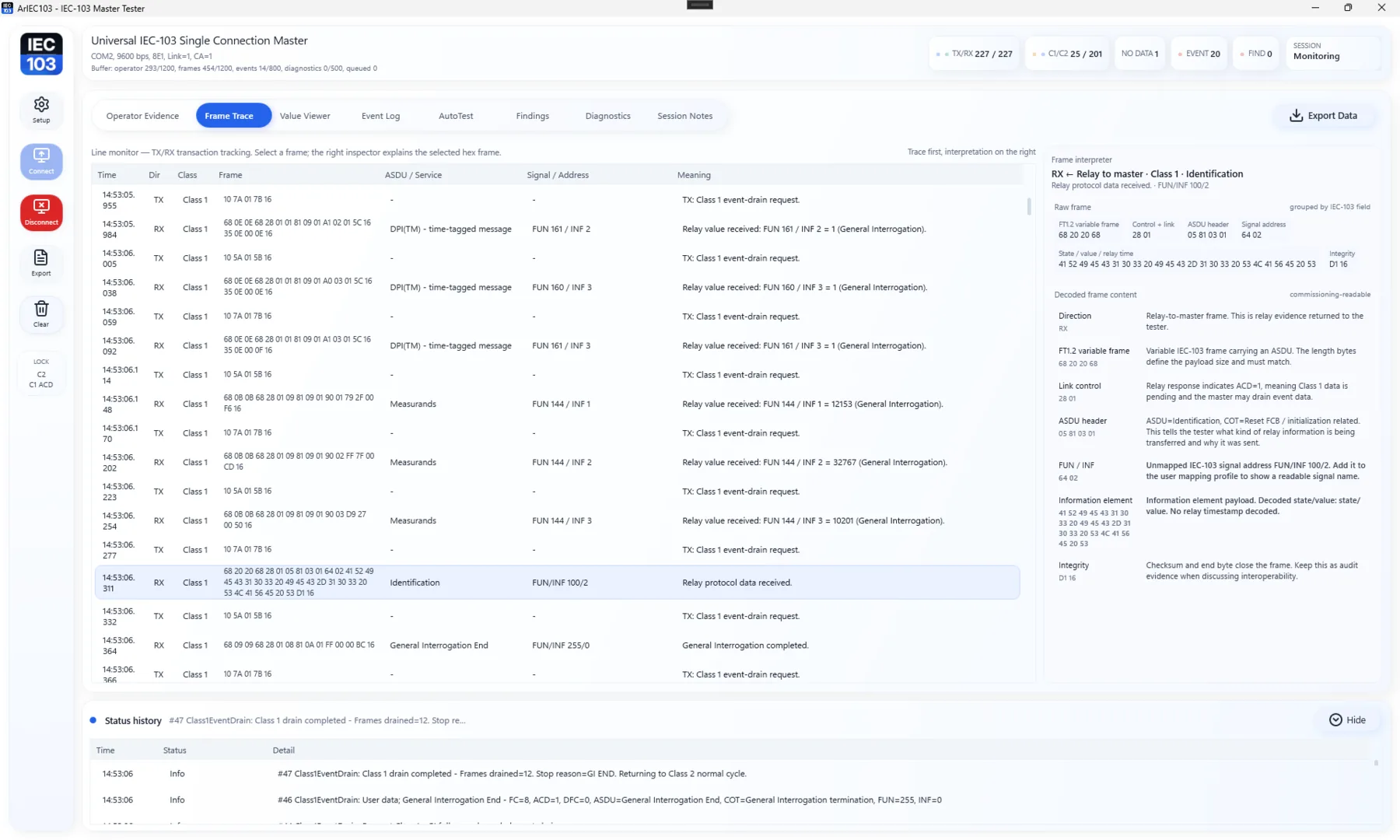The height and width of the screenshot is (840, 1400).
Task: Open the Event Log tab
Action: pyautogui.click(x=380, y=116)
